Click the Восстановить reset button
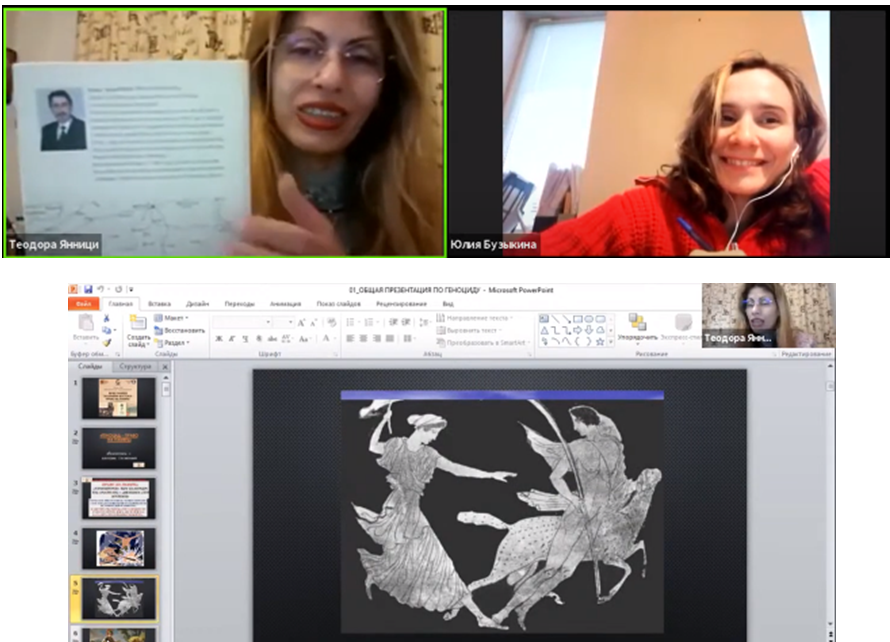This screenshot has height=642, width=890. pos(179,330)
